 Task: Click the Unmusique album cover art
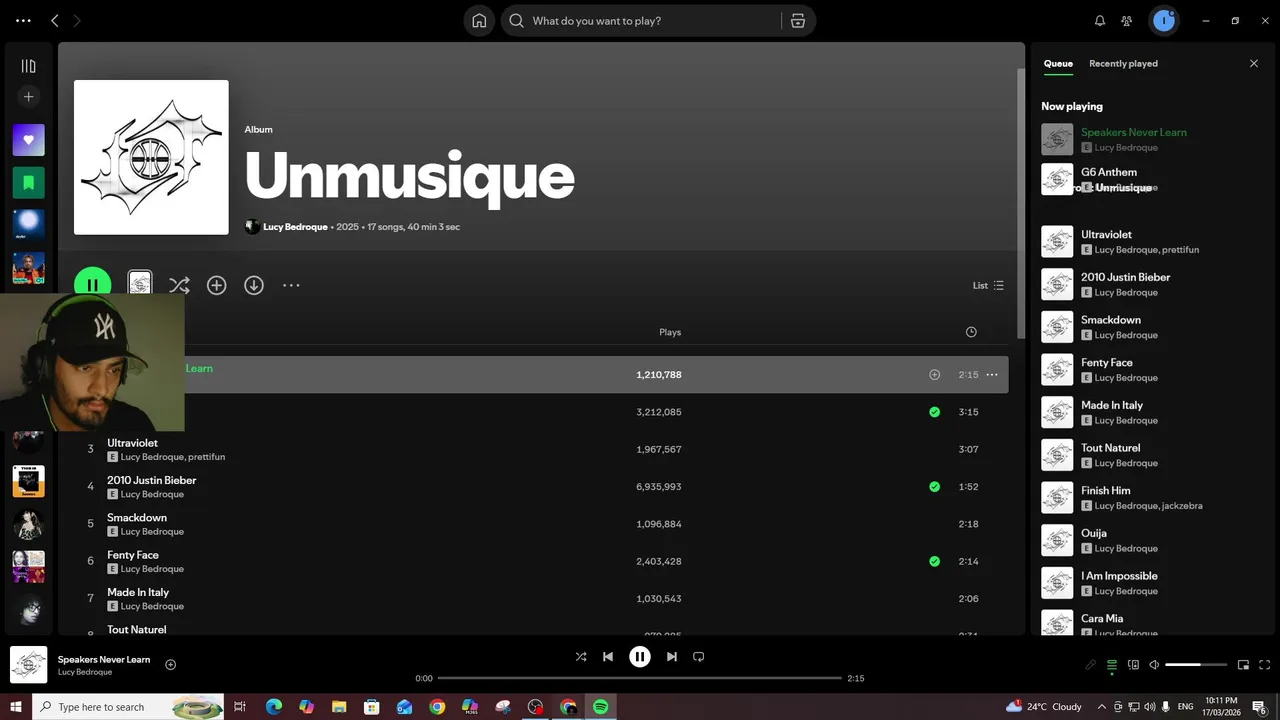151,157
